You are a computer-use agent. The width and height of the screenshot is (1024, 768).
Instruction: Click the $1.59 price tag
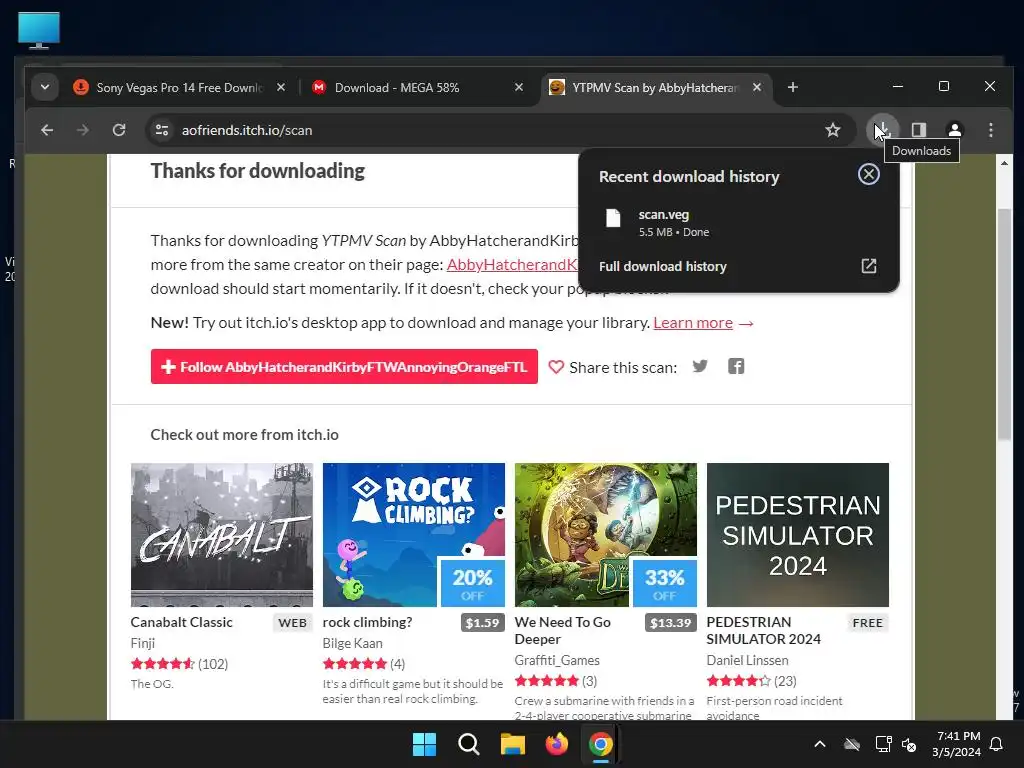483,622
